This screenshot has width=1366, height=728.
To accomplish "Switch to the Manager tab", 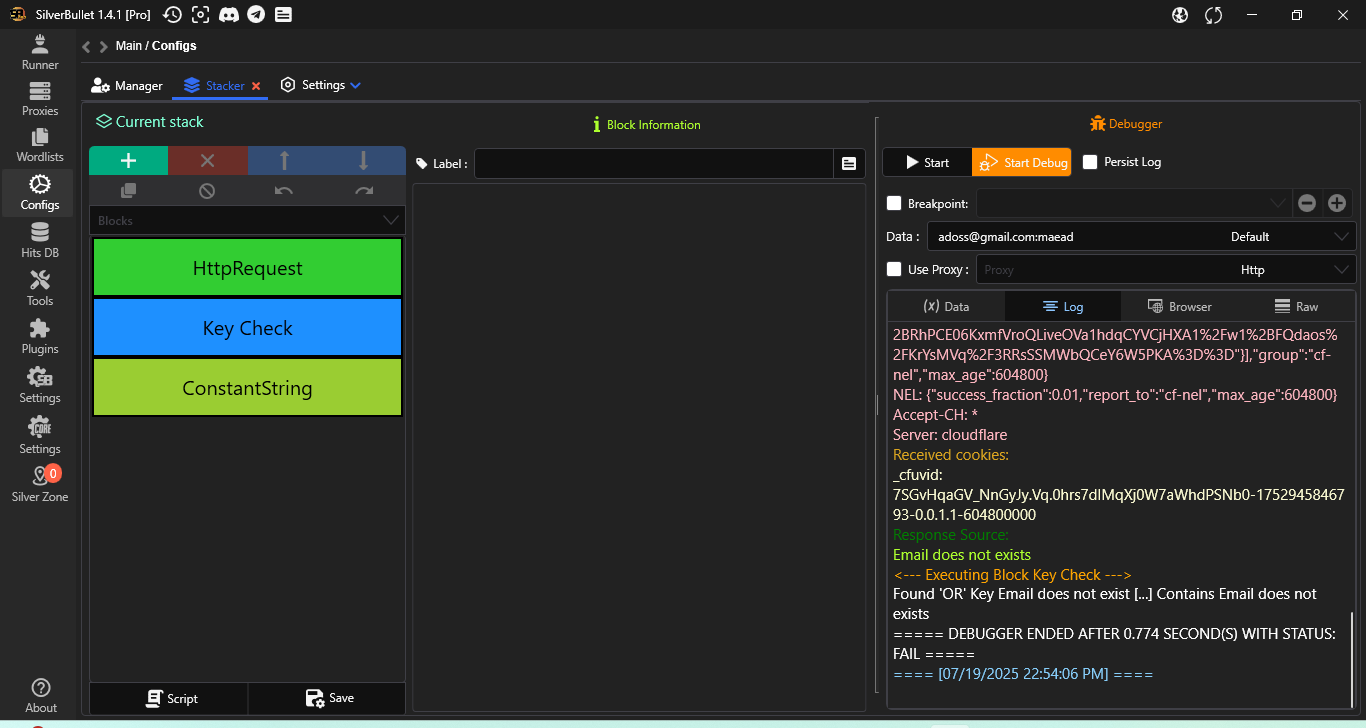I will (x=127, y=86).
